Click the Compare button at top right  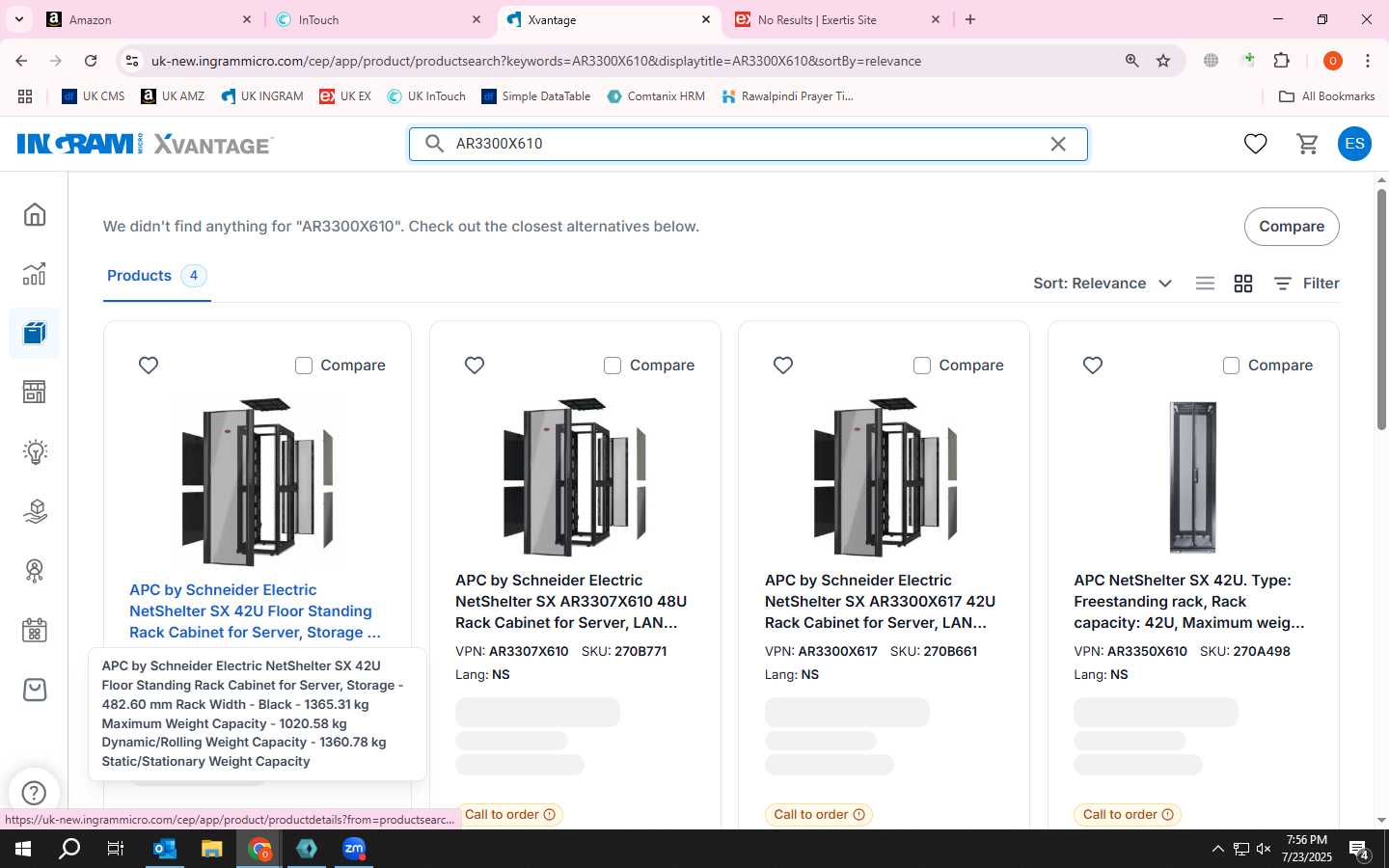coord(1291,227)
